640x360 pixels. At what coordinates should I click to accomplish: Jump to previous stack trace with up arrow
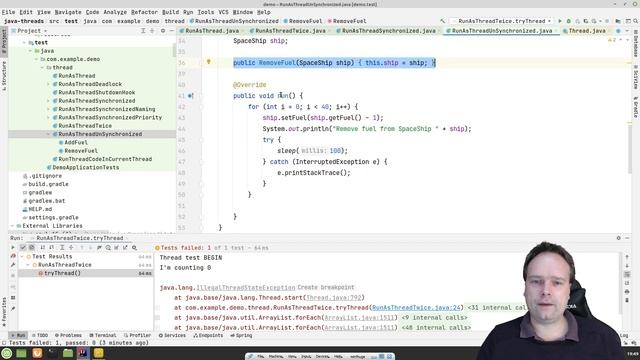coord(627,257)
